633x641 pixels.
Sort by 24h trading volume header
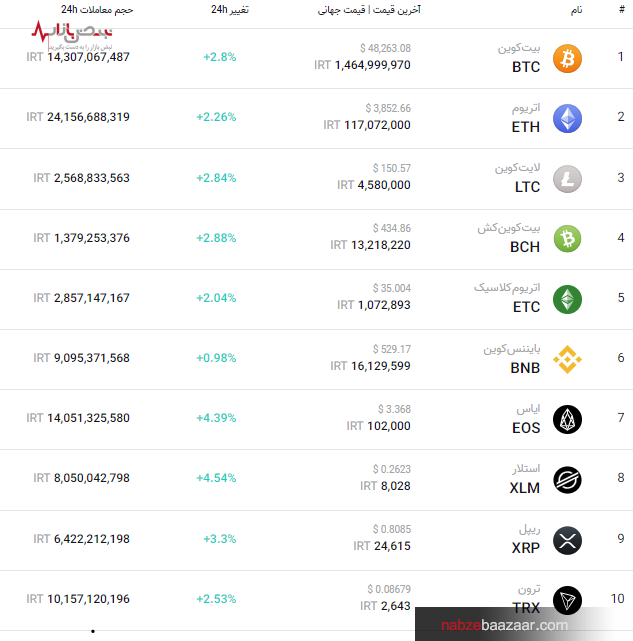pos(97,9)
